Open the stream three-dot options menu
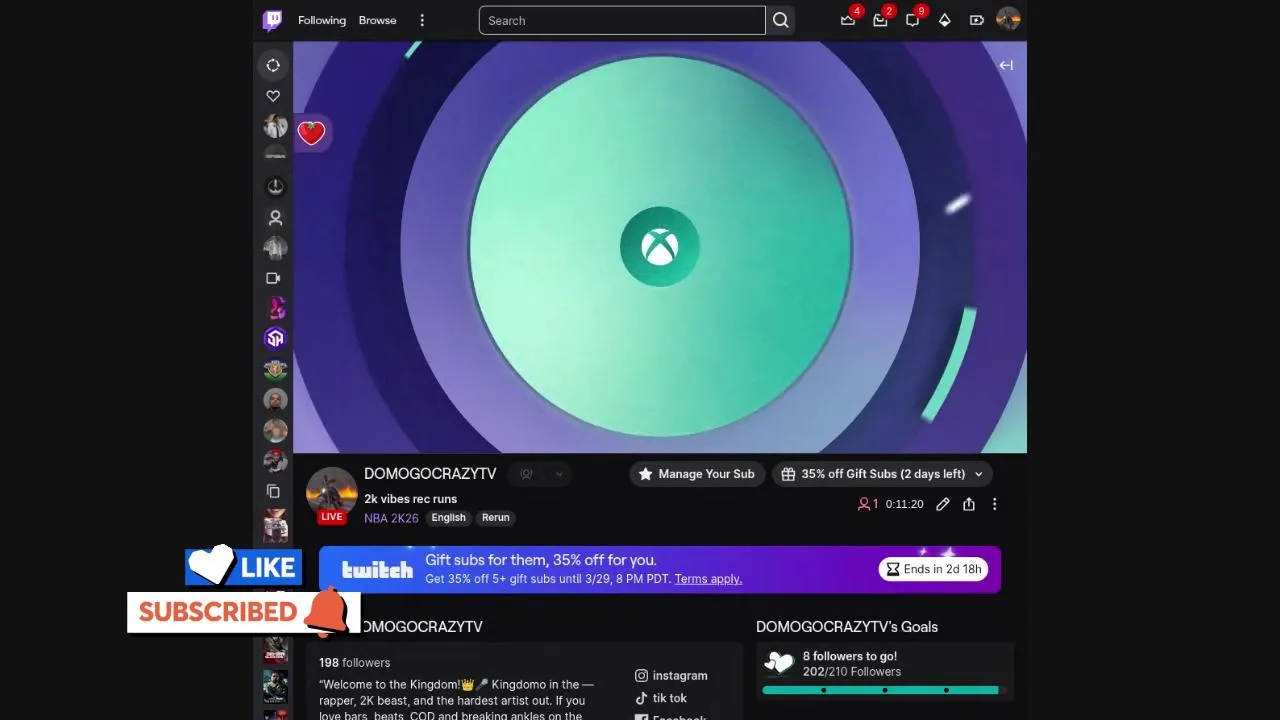Image resolution: width=1280 pixels, height=720 pixels. tap(994, 504)
